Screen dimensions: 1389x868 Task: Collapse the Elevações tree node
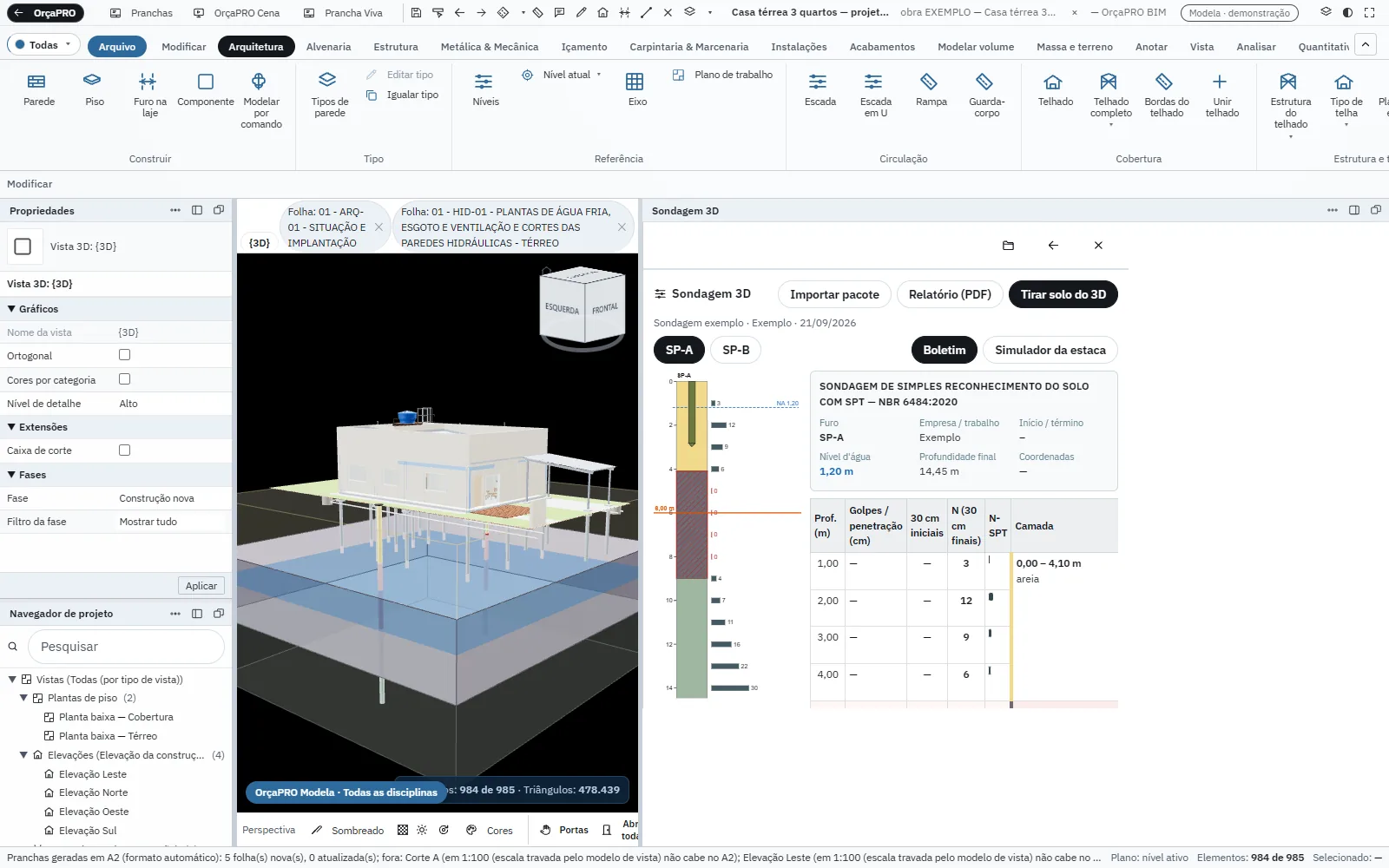tap(24, 755)
